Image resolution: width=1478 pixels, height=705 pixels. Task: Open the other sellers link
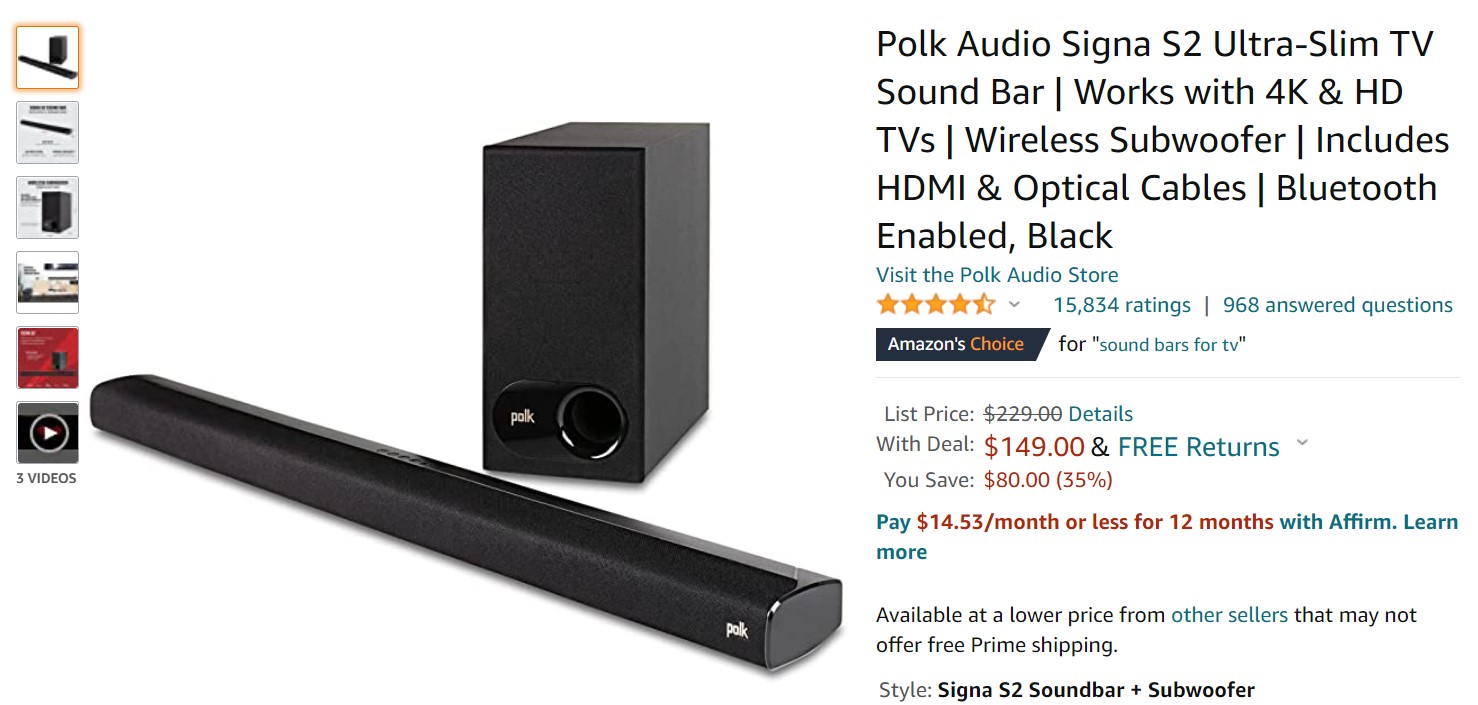pos(1229,615)
